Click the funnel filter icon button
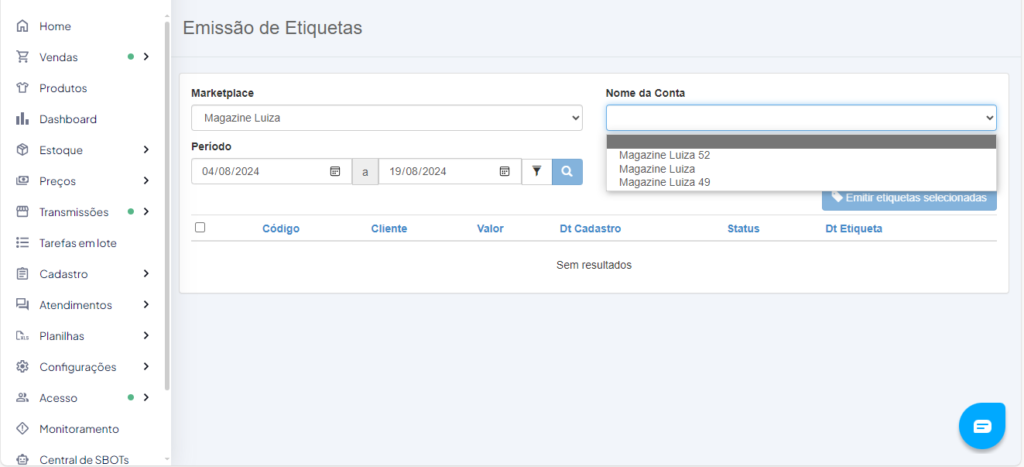The image size is (1024, 467). [537, 171]
